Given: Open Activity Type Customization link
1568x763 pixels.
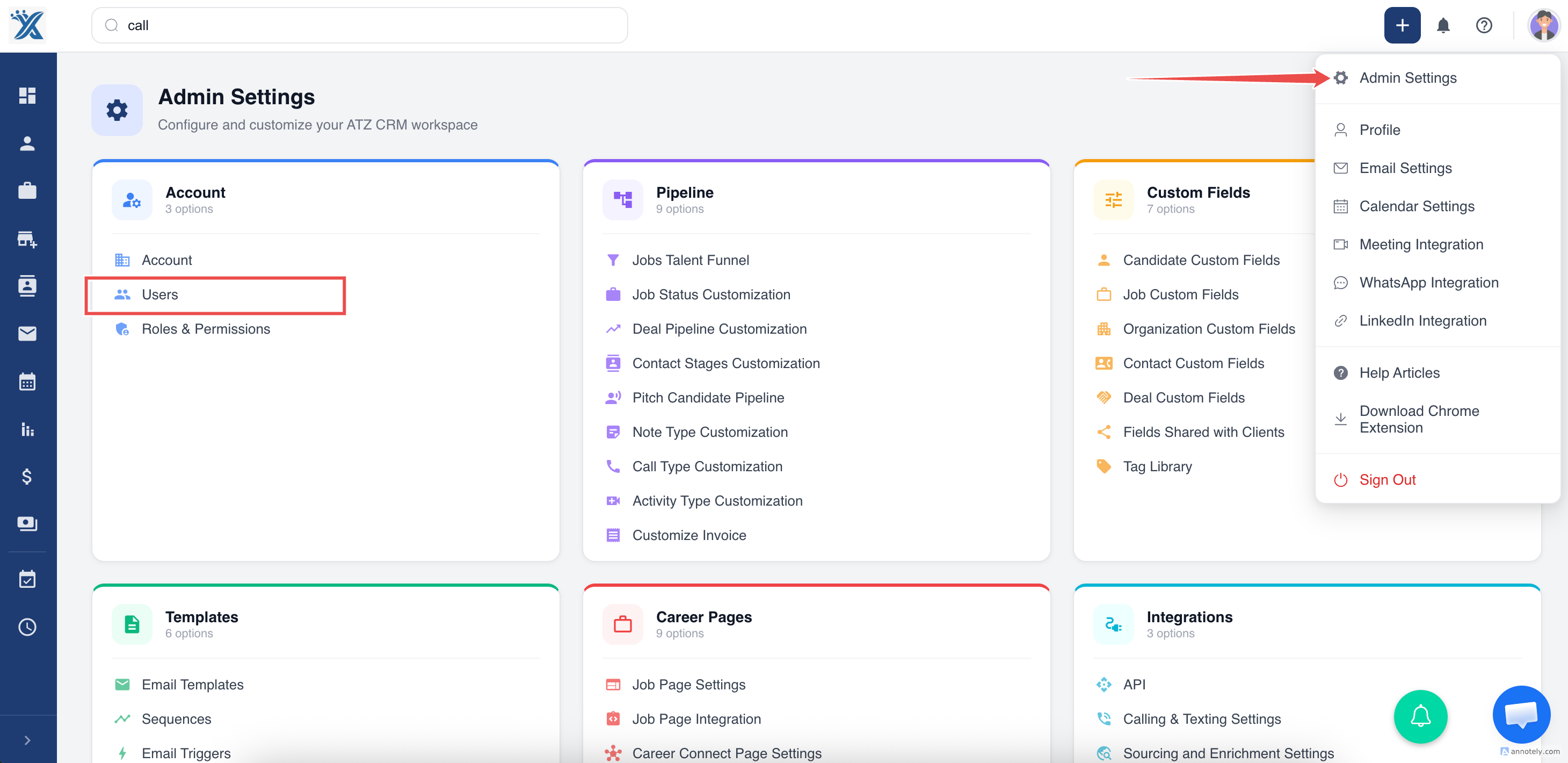Looking at the screenshot, I should click(x=717, y=501).
